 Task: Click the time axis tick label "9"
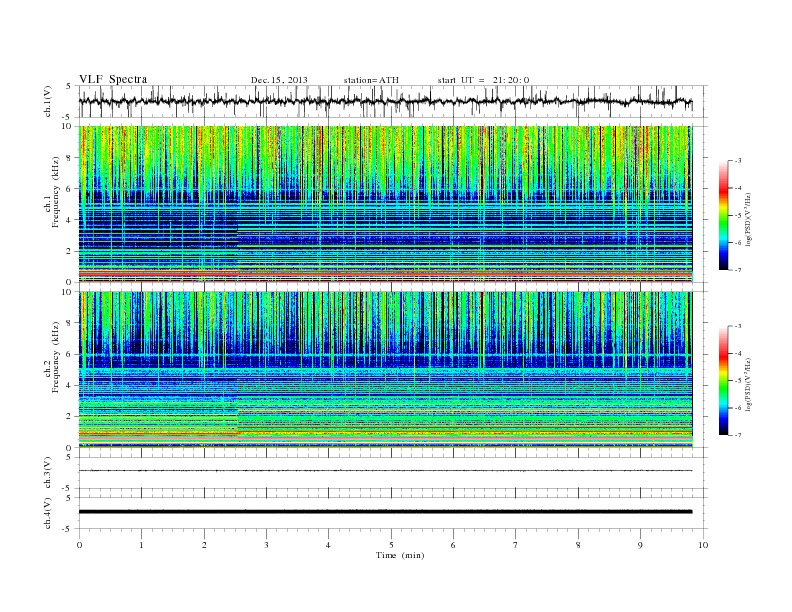click(640, 545)
